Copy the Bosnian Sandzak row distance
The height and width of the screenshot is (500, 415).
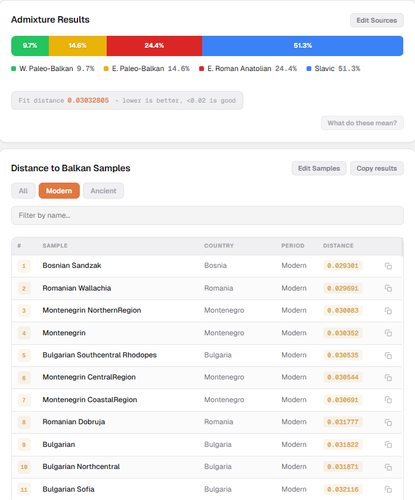pyautogui.click(x=388, y=266)
